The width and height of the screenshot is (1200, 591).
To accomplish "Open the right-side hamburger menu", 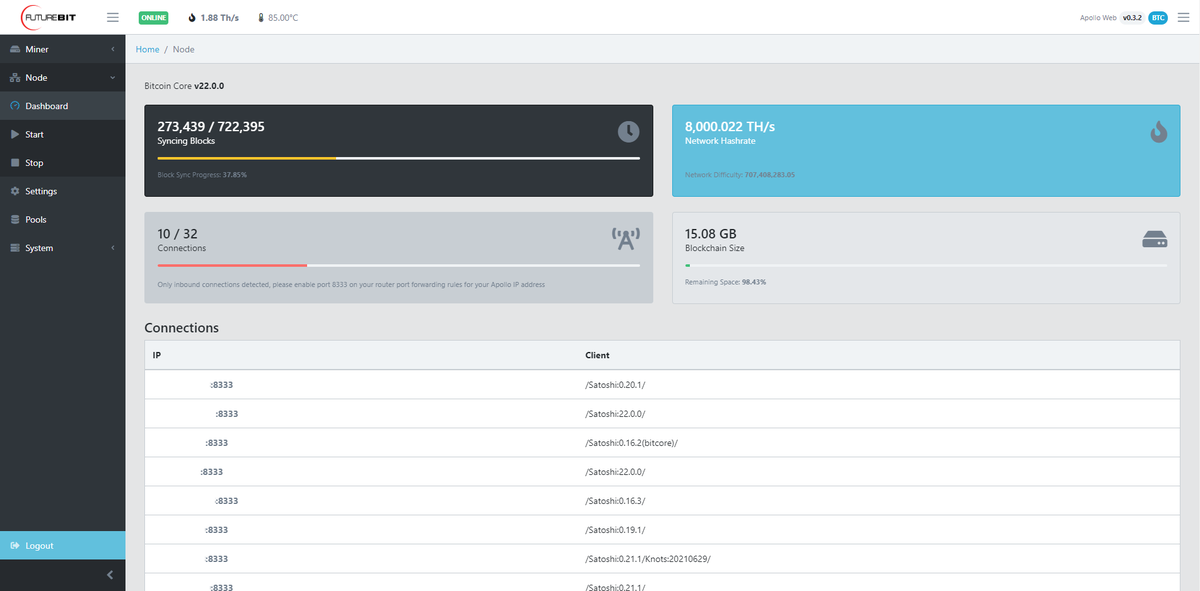I will point(1183,18).
